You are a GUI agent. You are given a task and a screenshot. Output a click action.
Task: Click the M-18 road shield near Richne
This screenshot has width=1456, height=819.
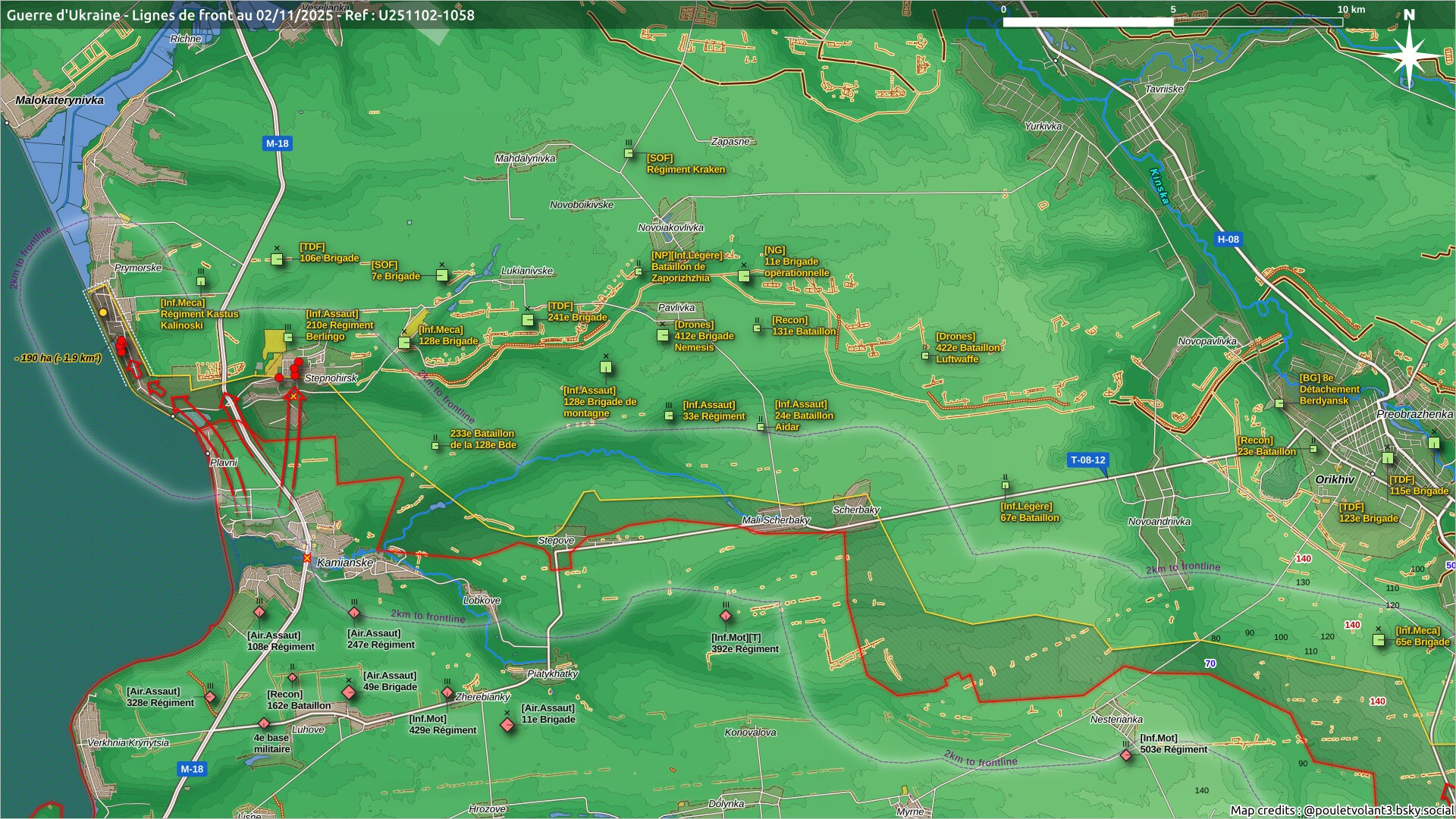277,143
